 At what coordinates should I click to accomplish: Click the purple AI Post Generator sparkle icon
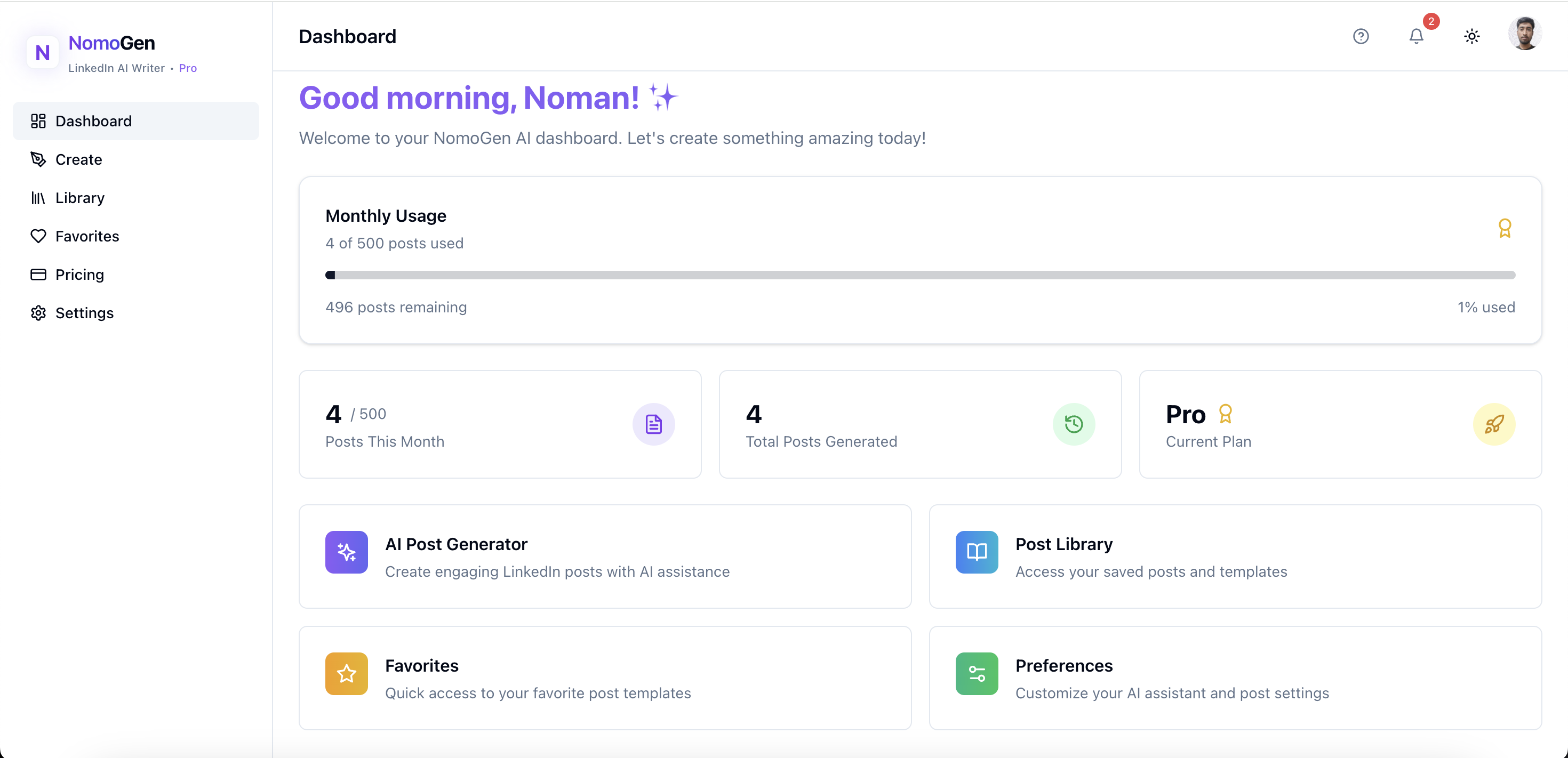point(346,552)
